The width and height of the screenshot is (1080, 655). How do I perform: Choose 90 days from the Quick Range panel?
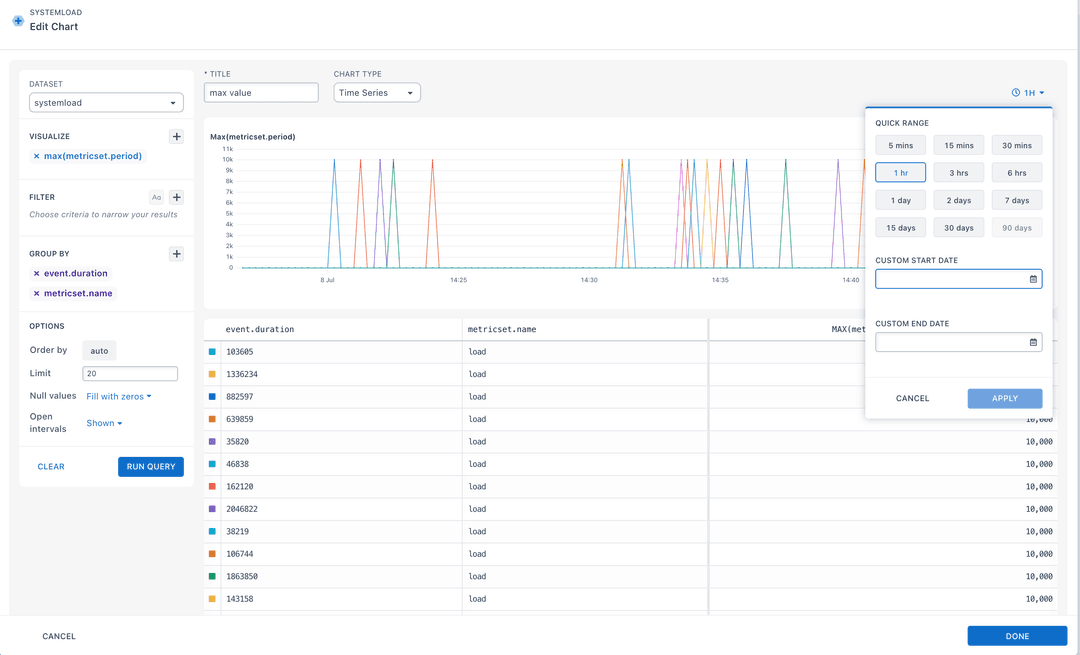[x=1017, y=227]
